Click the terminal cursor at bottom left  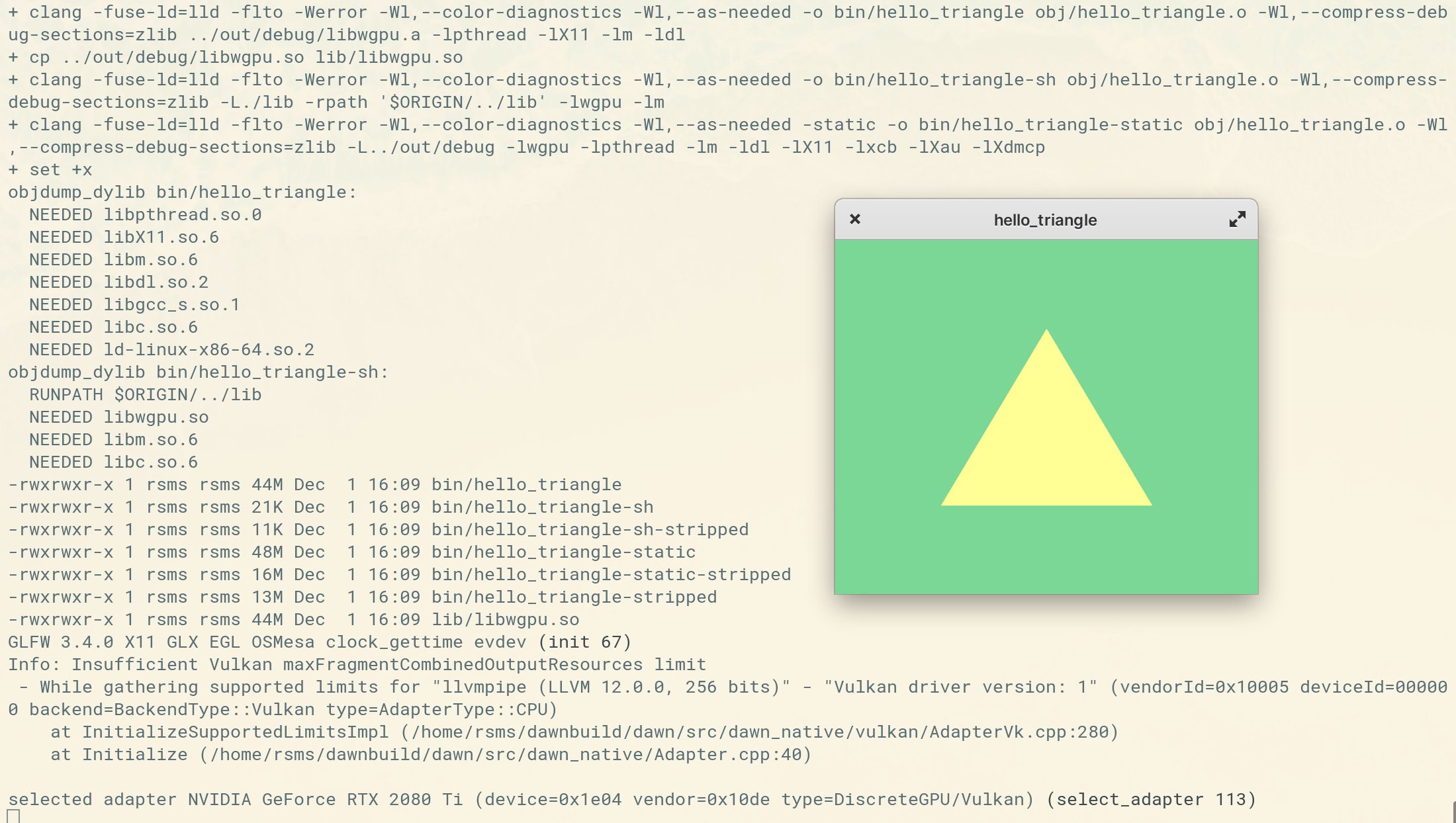pyautogui.click(x=12, y=818)
